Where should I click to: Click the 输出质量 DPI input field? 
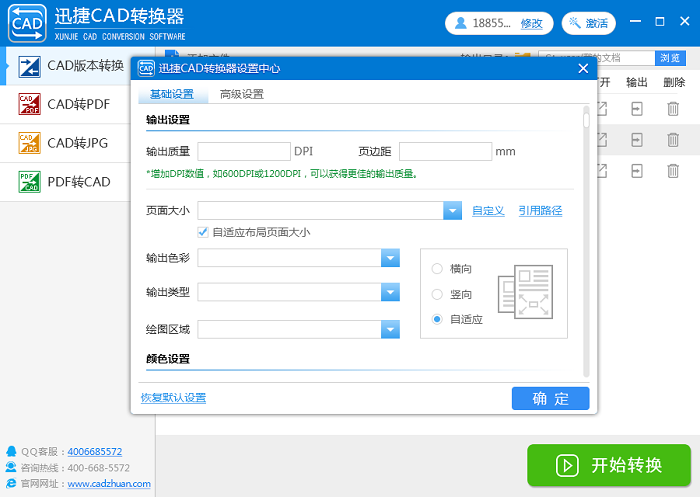click(244, 151)
